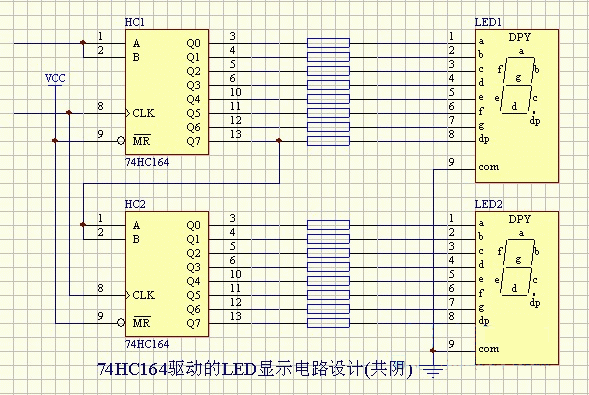
Task: Click the A input label on HC1
Action: click(136, 44)
